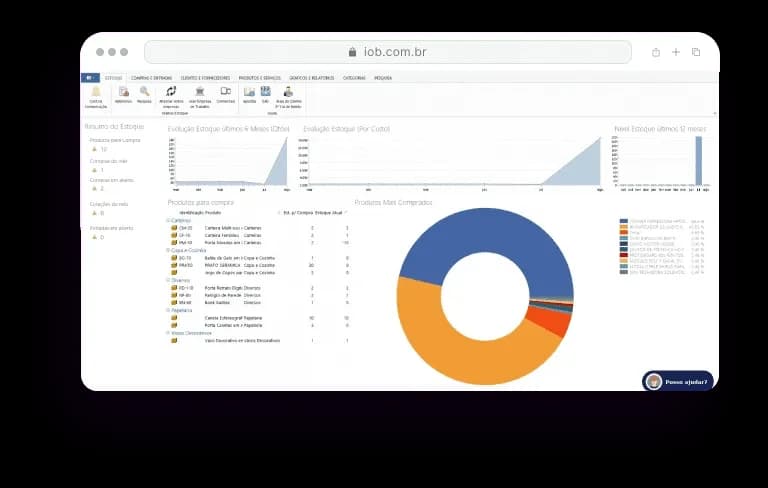Image resolution: width=768 pixels, height=488 pixels.
Task: Click the Posso ajudar? chat button
Action: pyautogui.click(x=678, y=381)
